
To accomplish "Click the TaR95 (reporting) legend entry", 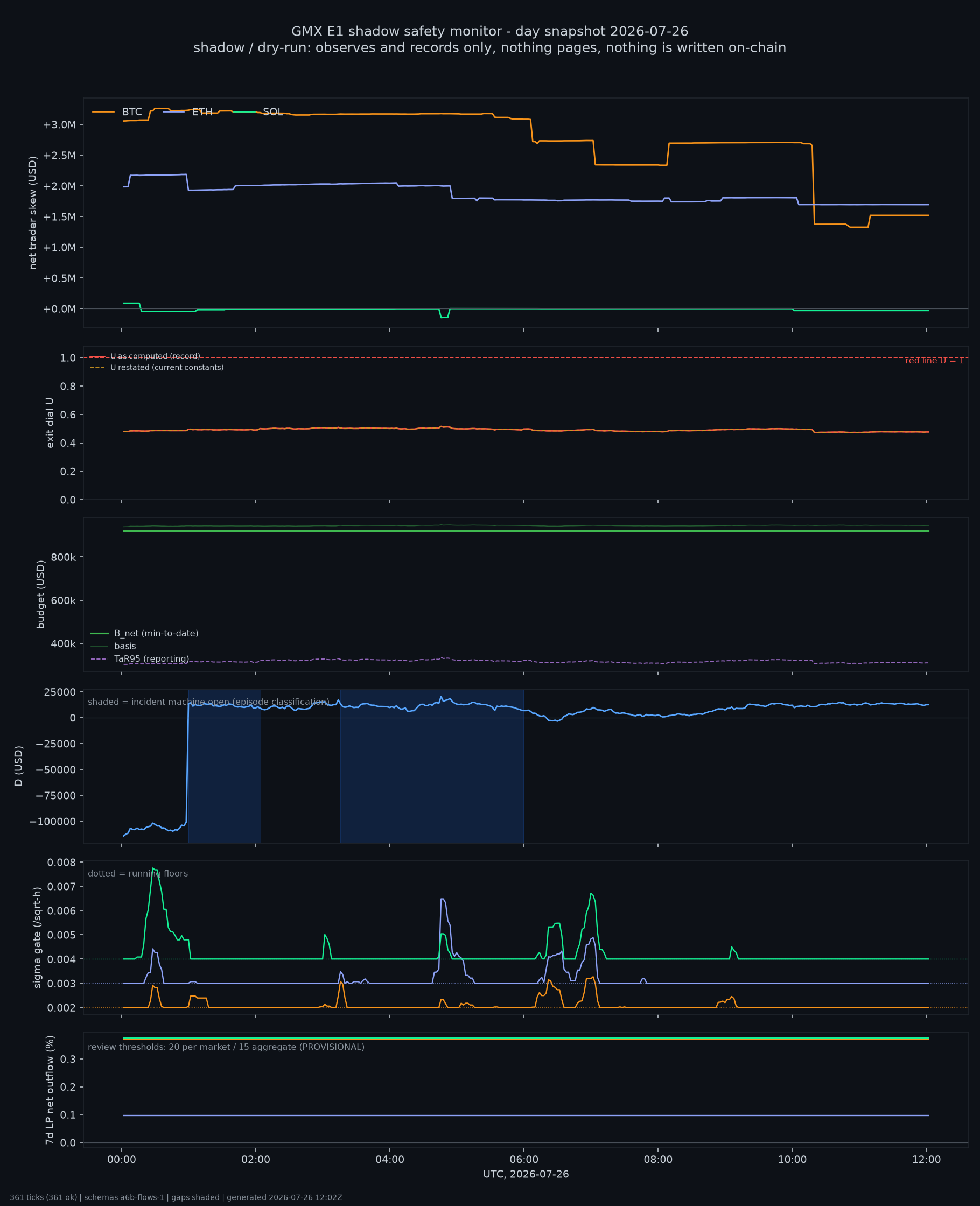I will point(140,658).
